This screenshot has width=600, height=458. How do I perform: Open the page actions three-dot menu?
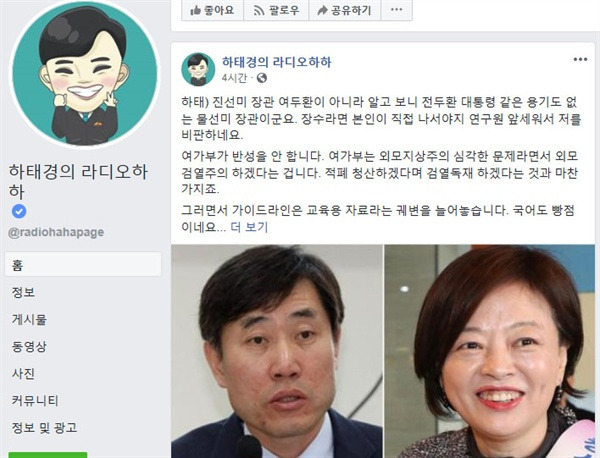tap(396, 10)
